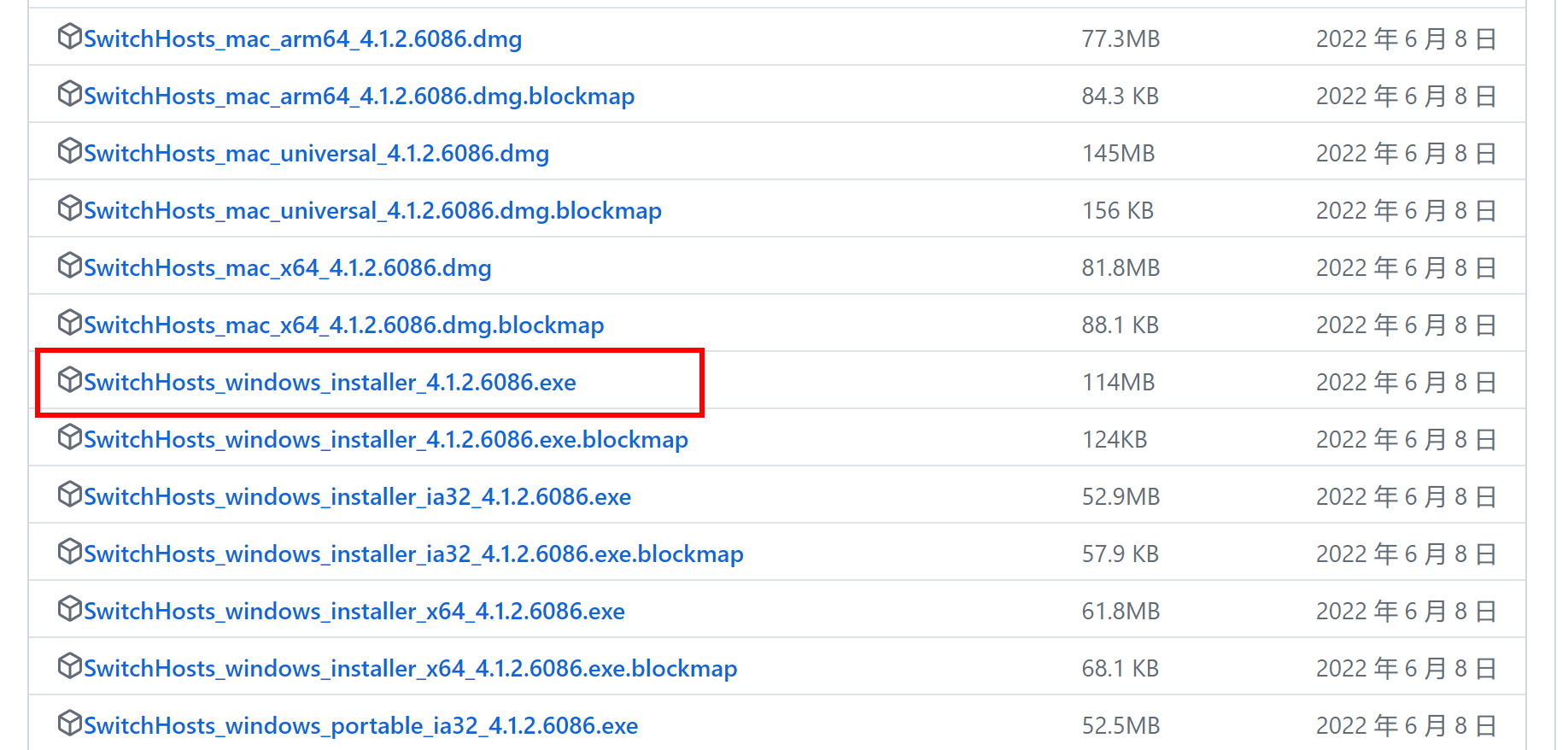This screenshot has height=750, width=1568.
Task: Click the 84.3 KB file size
Action: click(x=1120, y=97)
